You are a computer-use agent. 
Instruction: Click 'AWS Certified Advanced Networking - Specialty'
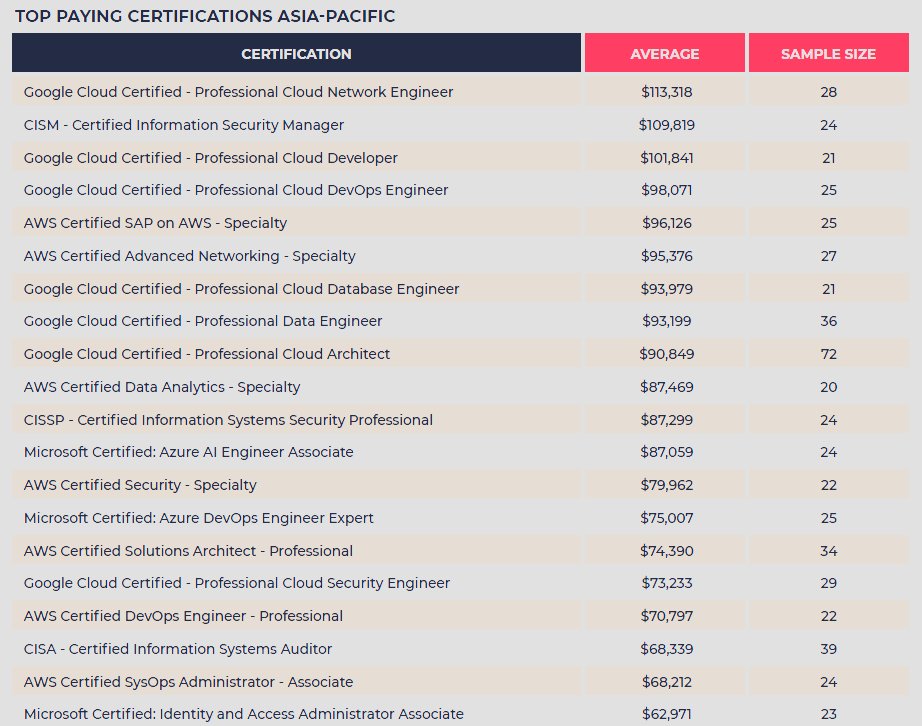coord(189,256)
